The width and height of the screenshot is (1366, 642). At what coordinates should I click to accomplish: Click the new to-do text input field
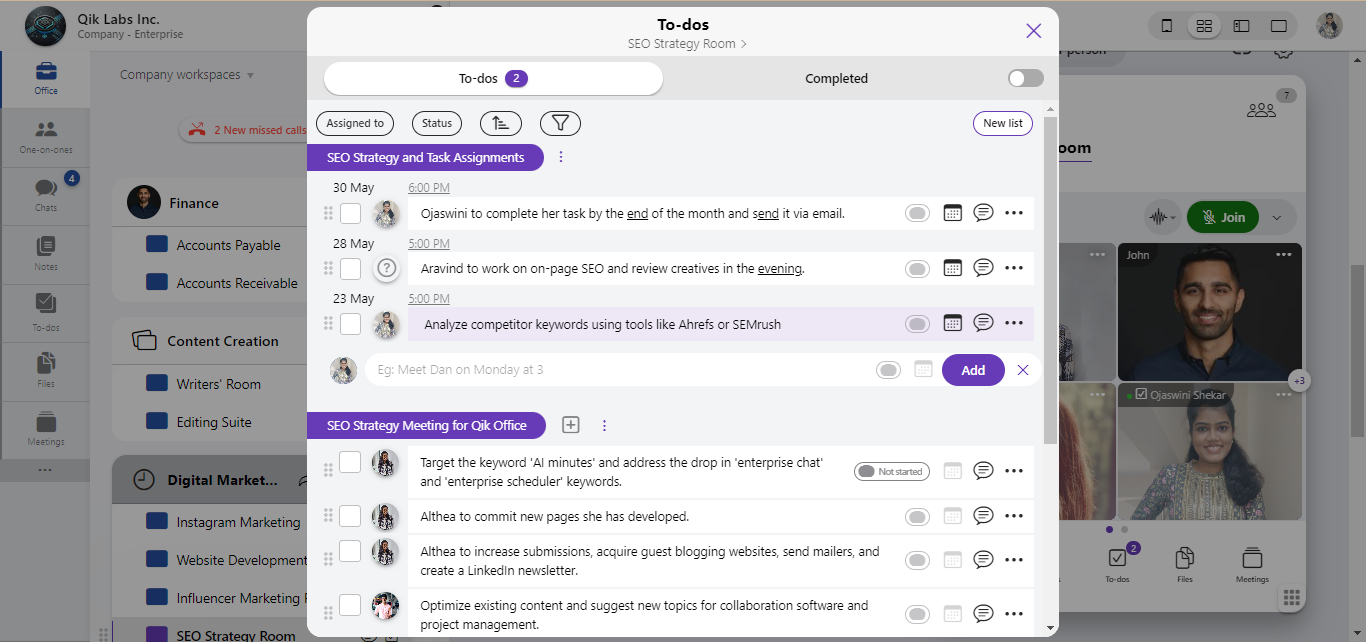pyautogui.click(x=620, y=370)
